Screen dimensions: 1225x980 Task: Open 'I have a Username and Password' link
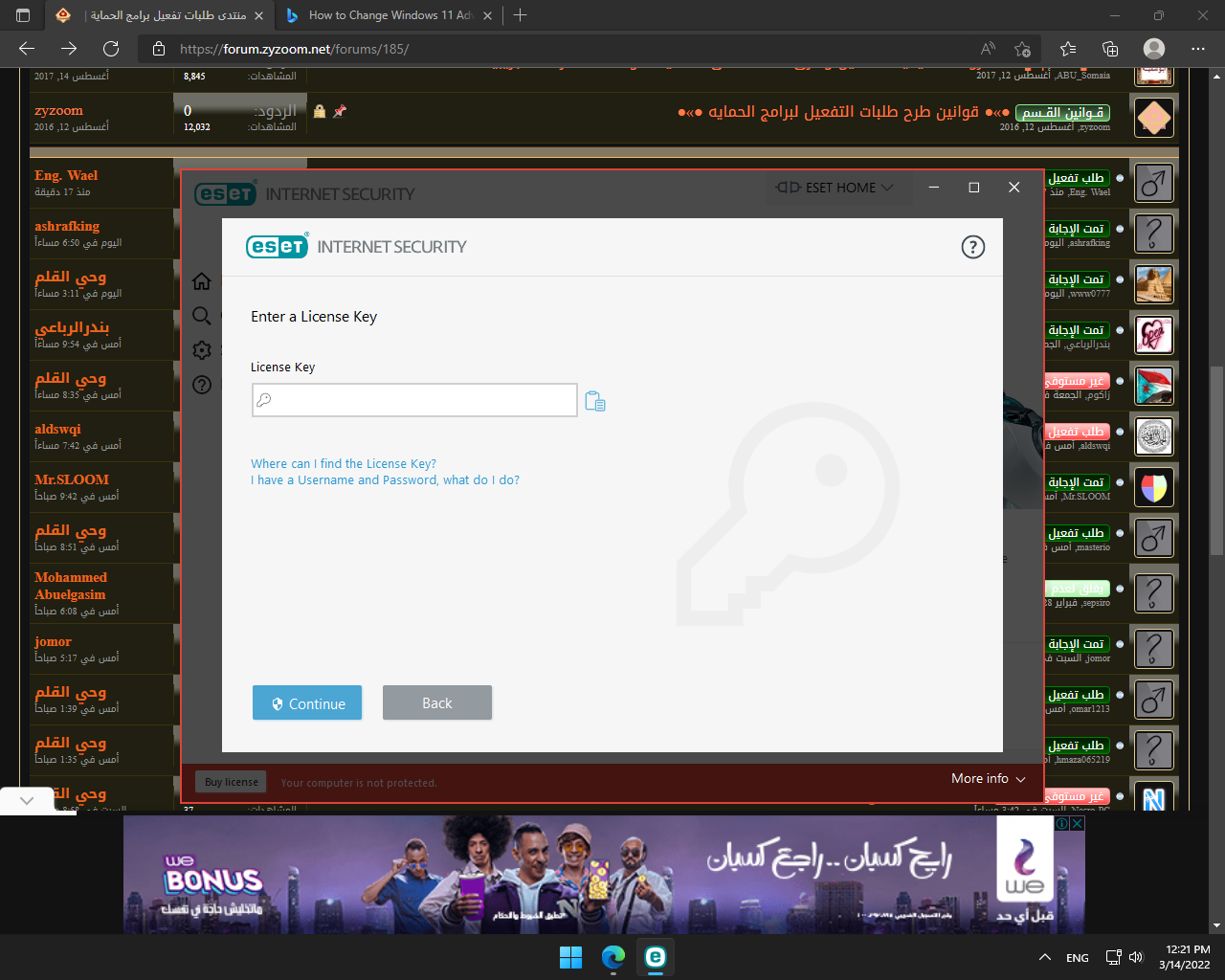pos(385,479)
